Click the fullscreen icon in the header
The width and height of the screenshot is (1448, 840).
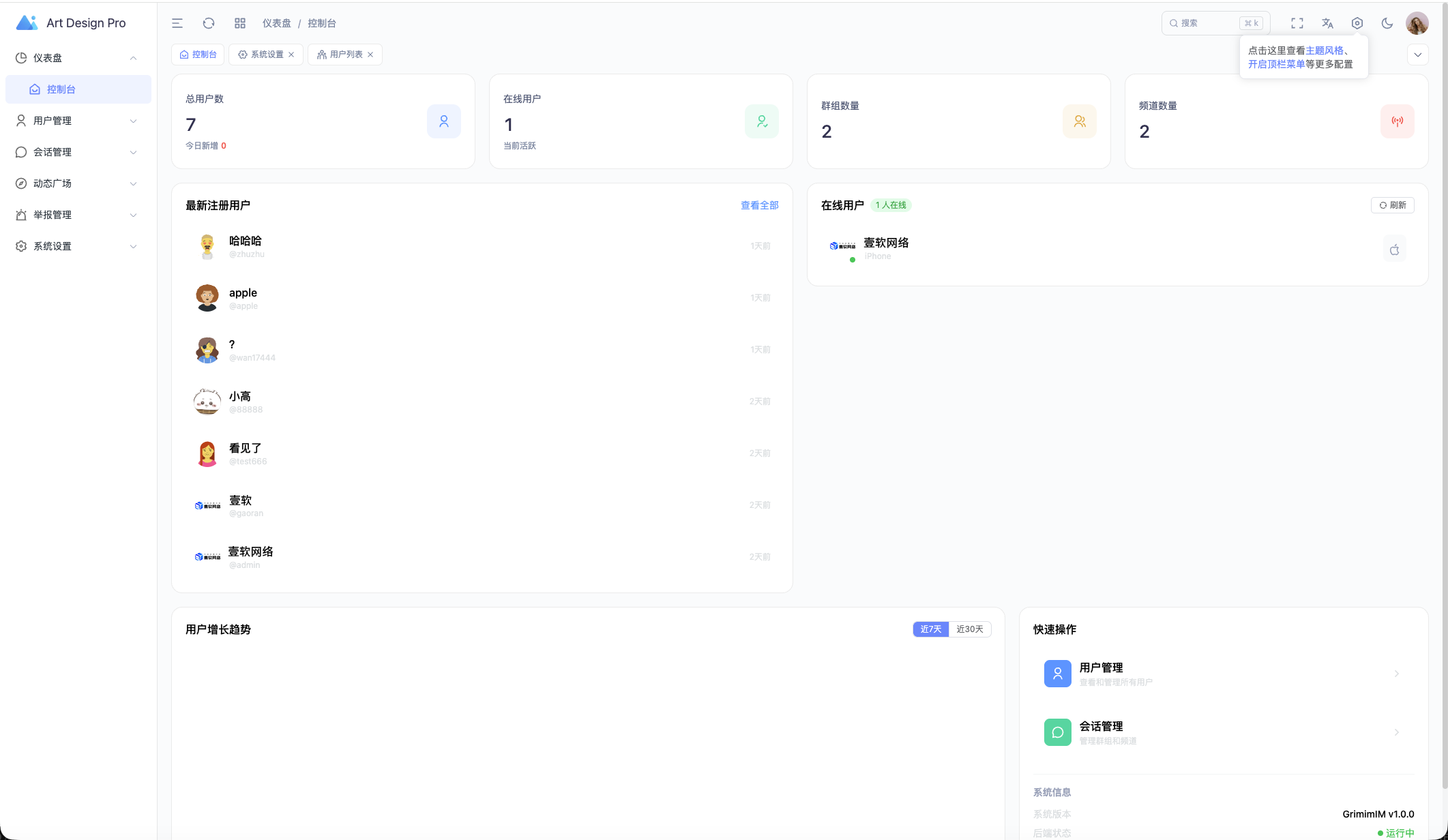click(x=1297, y=22)
